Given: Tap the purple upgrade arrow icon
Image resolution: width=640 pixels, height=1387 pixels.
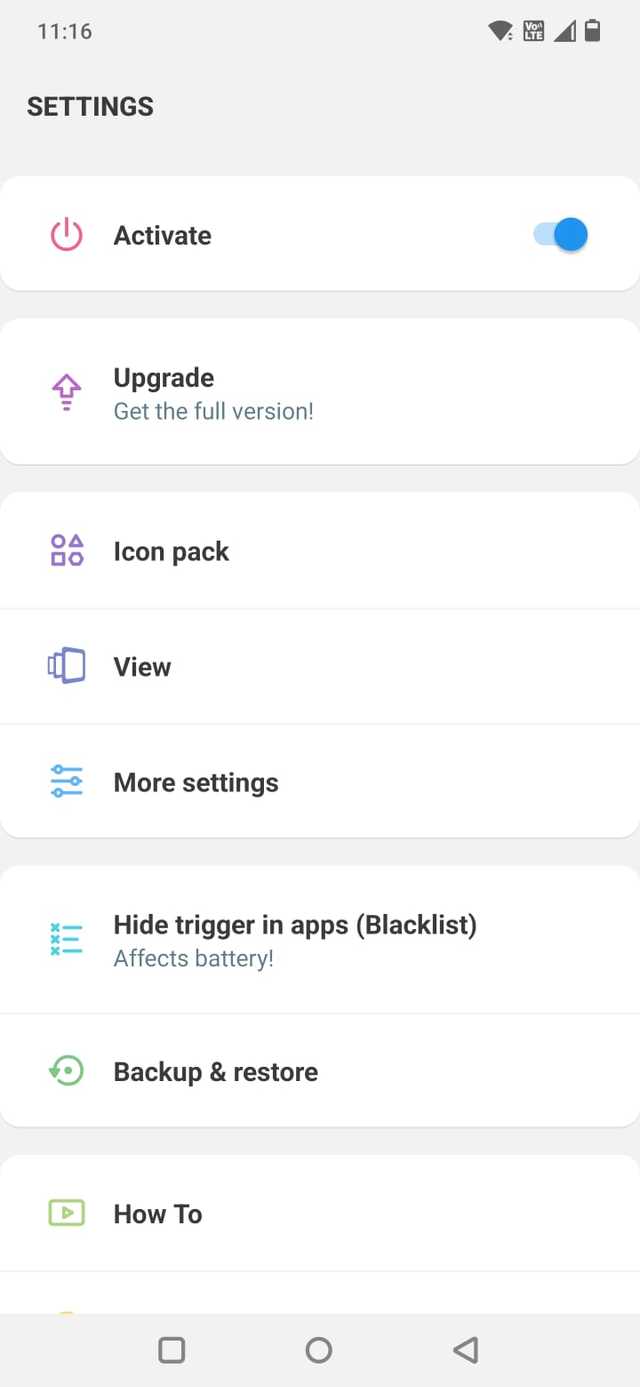Looking at the screenshot, I should pos(66,392).
